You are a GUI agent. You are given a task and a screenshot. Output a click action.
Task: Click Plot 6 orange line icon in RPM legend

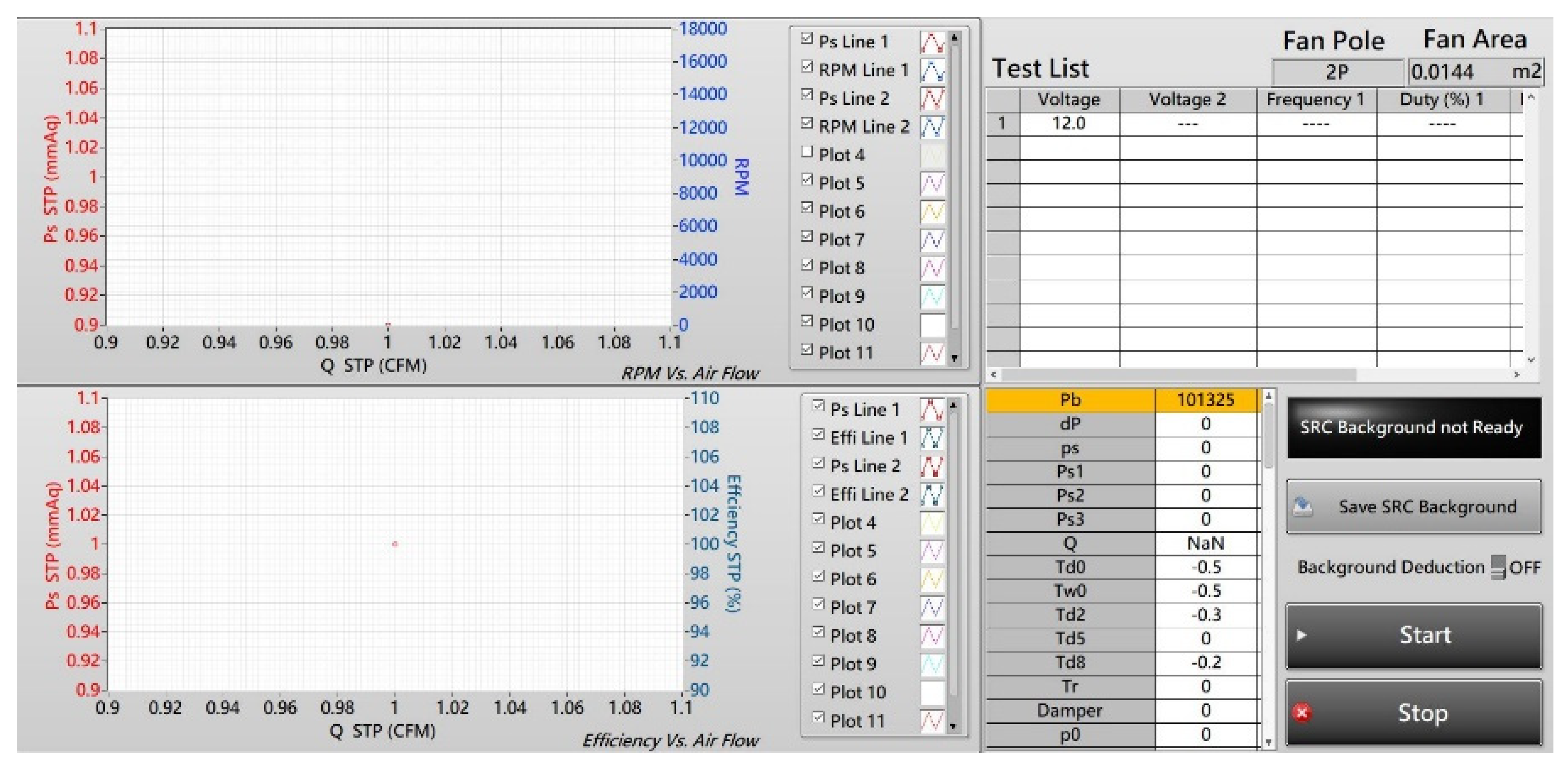pos(932,211)
